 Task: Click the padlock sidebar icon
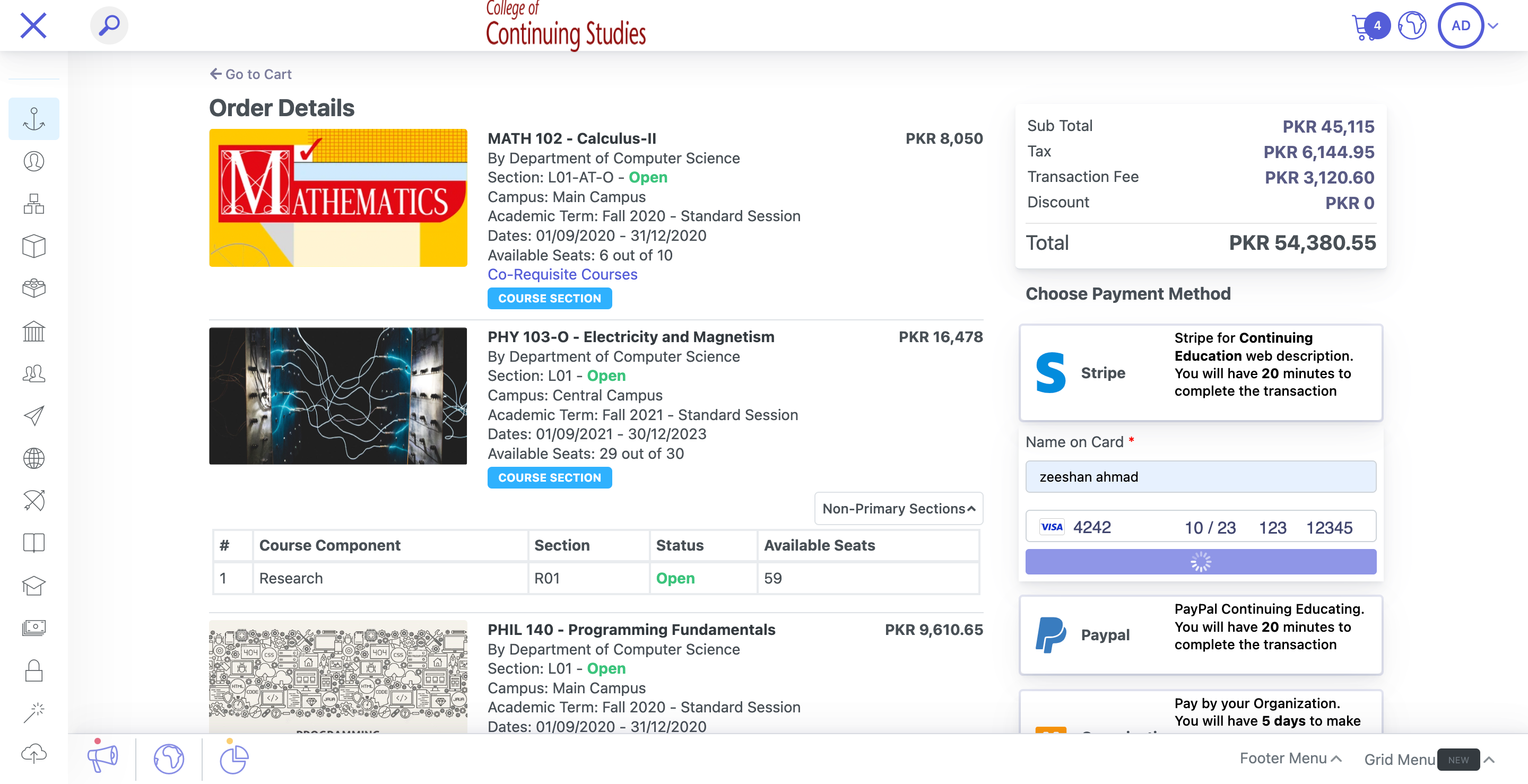coord(34,670)
